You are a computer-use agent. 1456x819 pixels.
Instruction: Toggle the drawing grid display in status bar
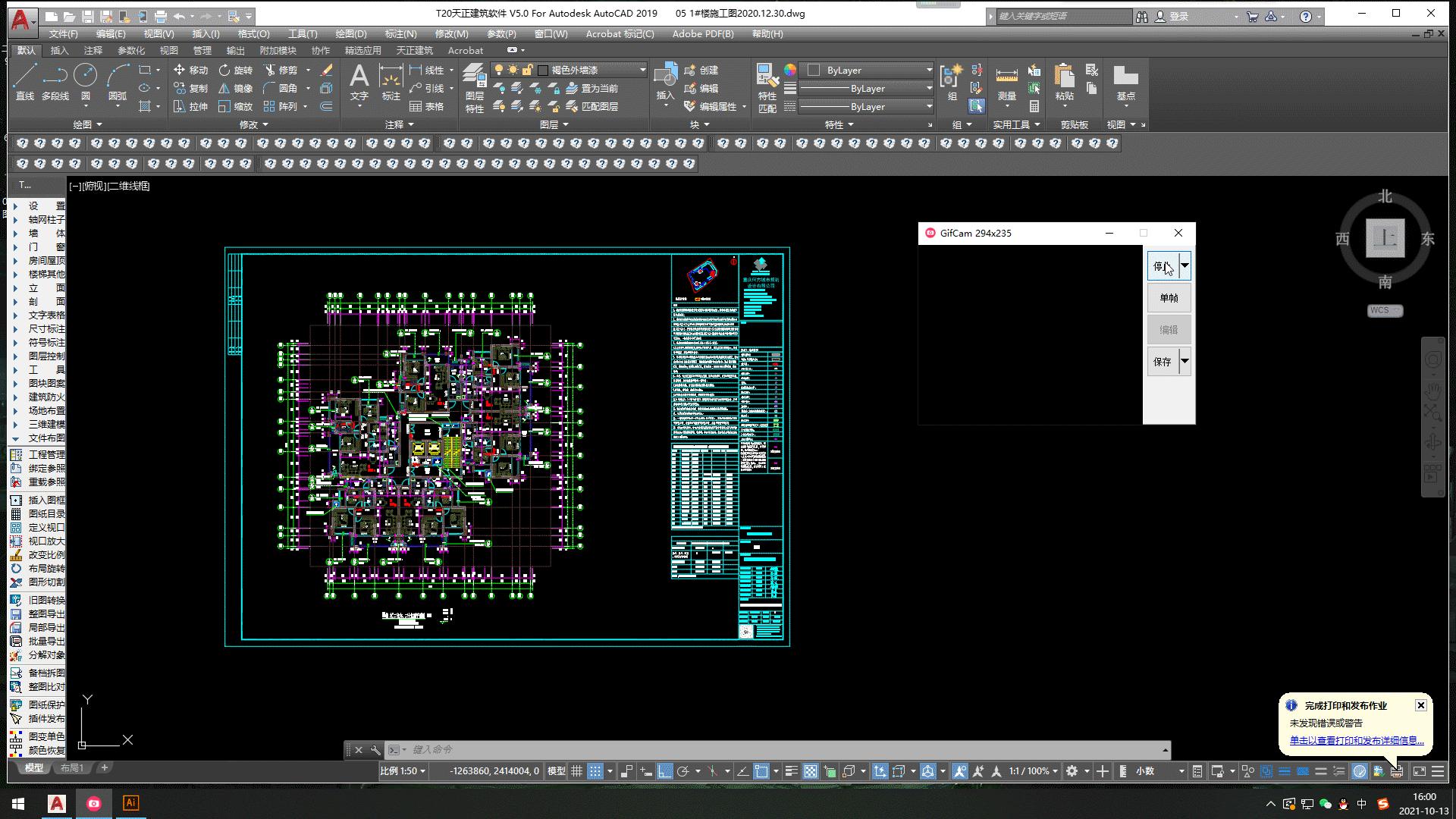577,771
